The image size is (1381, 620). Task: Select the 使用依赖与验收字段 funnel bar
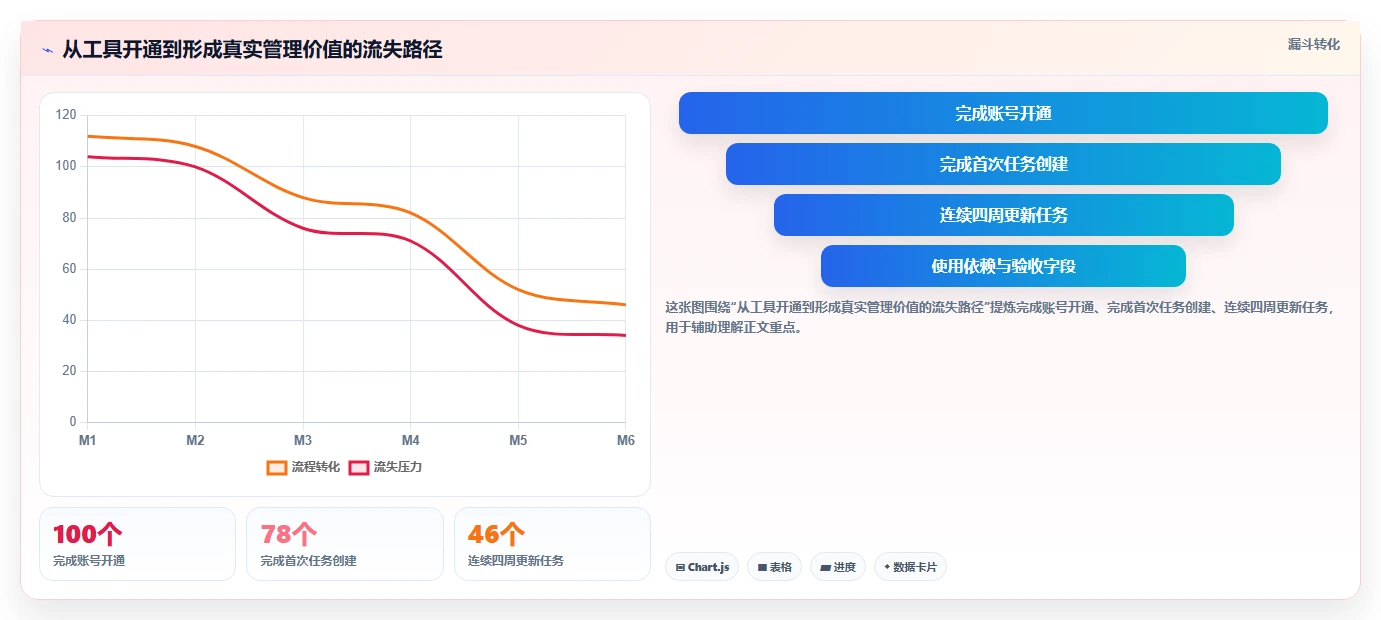click(1003, 266)
